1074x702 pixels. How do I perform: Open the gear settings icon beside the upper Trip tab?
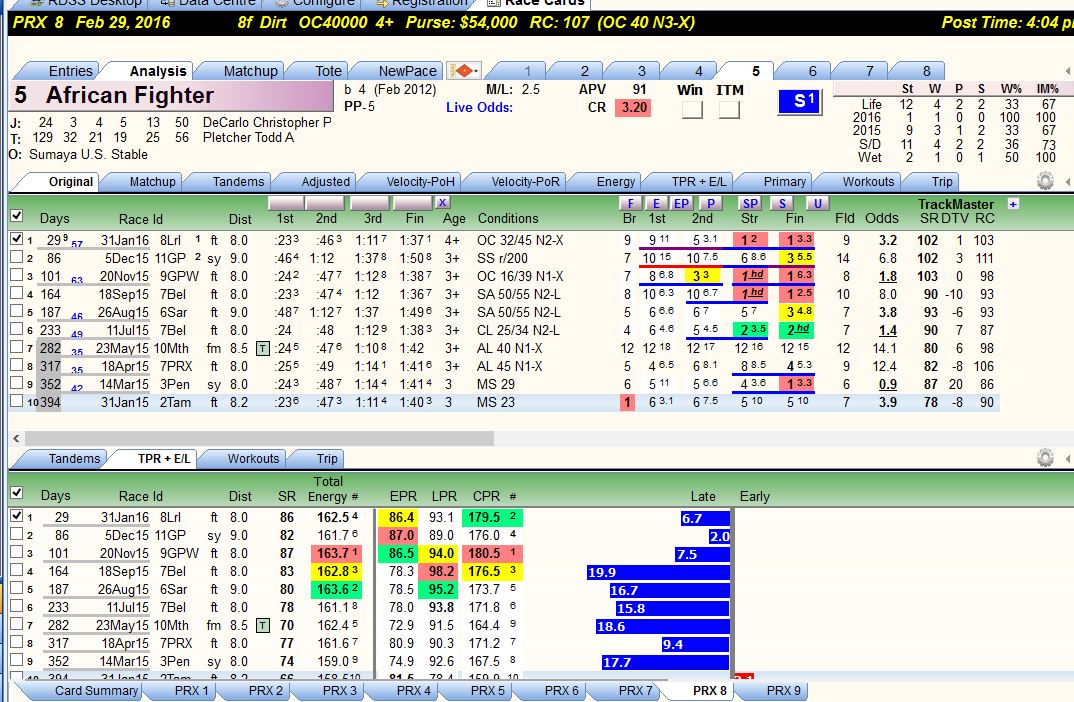1045,181
